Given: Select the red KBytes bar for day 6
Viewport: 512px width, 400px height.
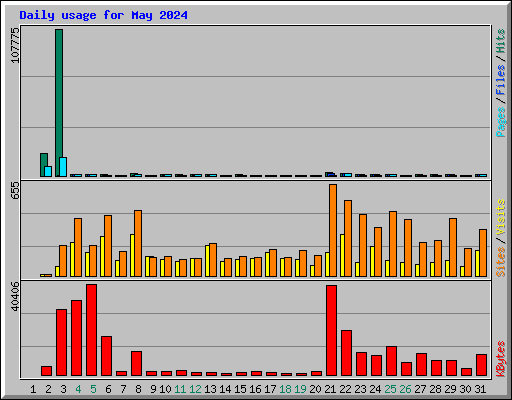Looking at the screenshot, I should click(x=107, y=356).
